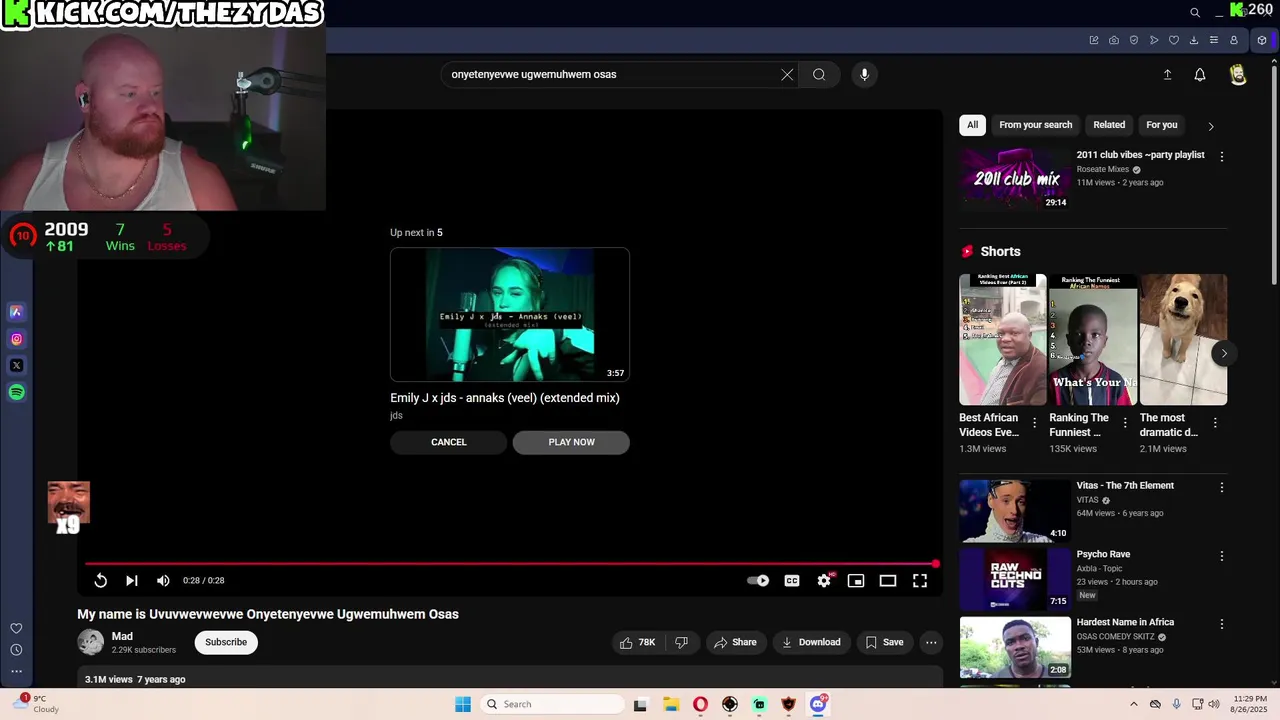Open the Mad channel avatar
This screenshot has width=1280, height=720.
(x=90, y=642)
